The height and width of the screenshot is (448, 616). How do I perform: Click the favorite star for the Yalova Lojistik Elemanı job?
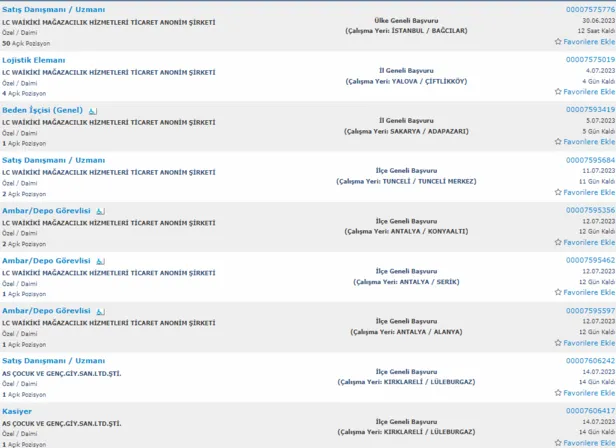[x=558, y=92]
